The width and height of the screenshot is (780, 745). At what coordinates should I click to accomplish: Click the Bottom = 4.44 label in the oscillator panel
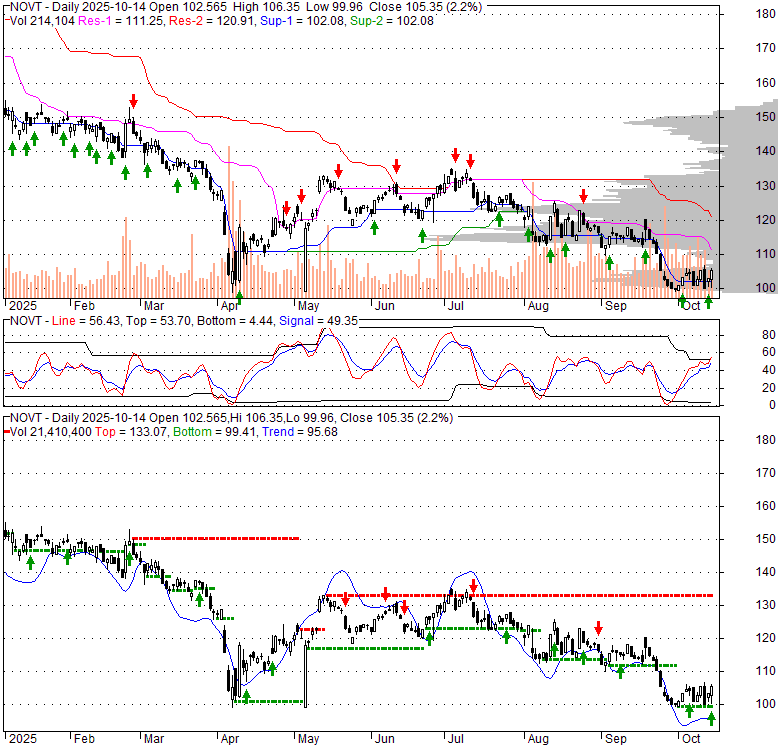(x=235, y=321)
